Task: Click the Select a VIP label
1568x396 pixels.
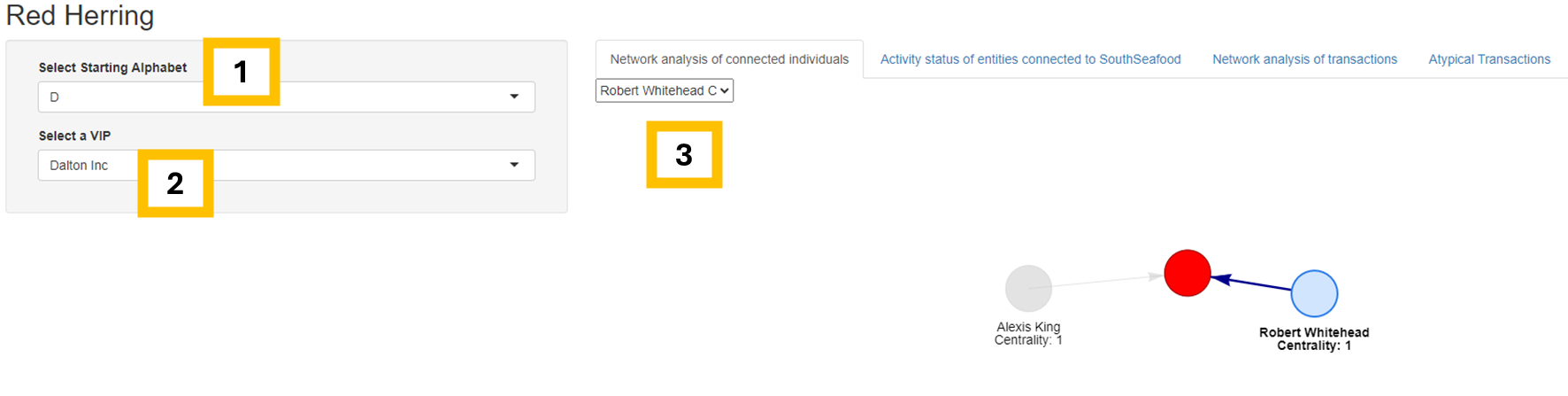Action: tap(74, 136)
